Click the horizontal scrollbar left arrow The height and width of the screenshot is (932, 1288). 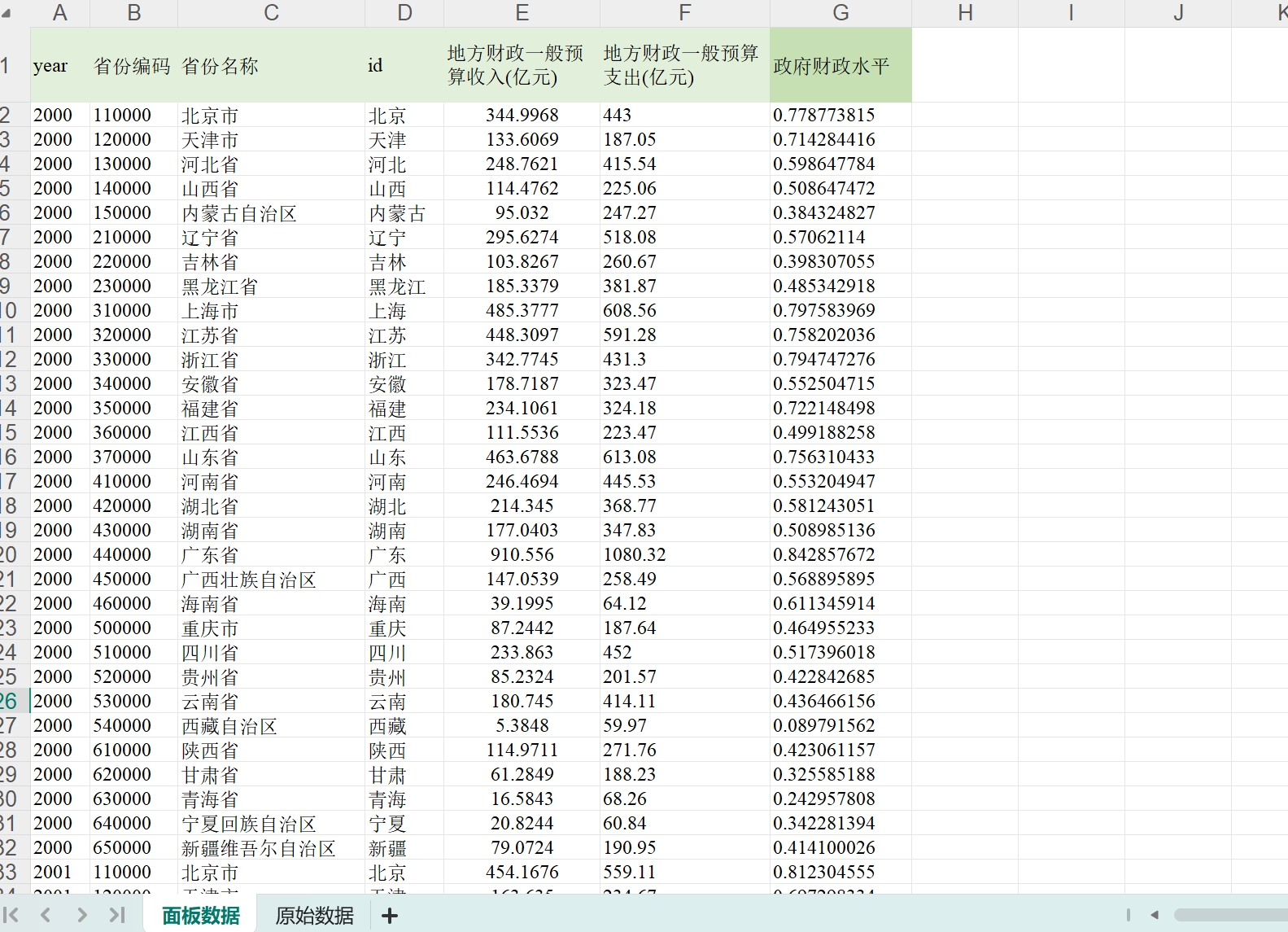(1154, 915)
